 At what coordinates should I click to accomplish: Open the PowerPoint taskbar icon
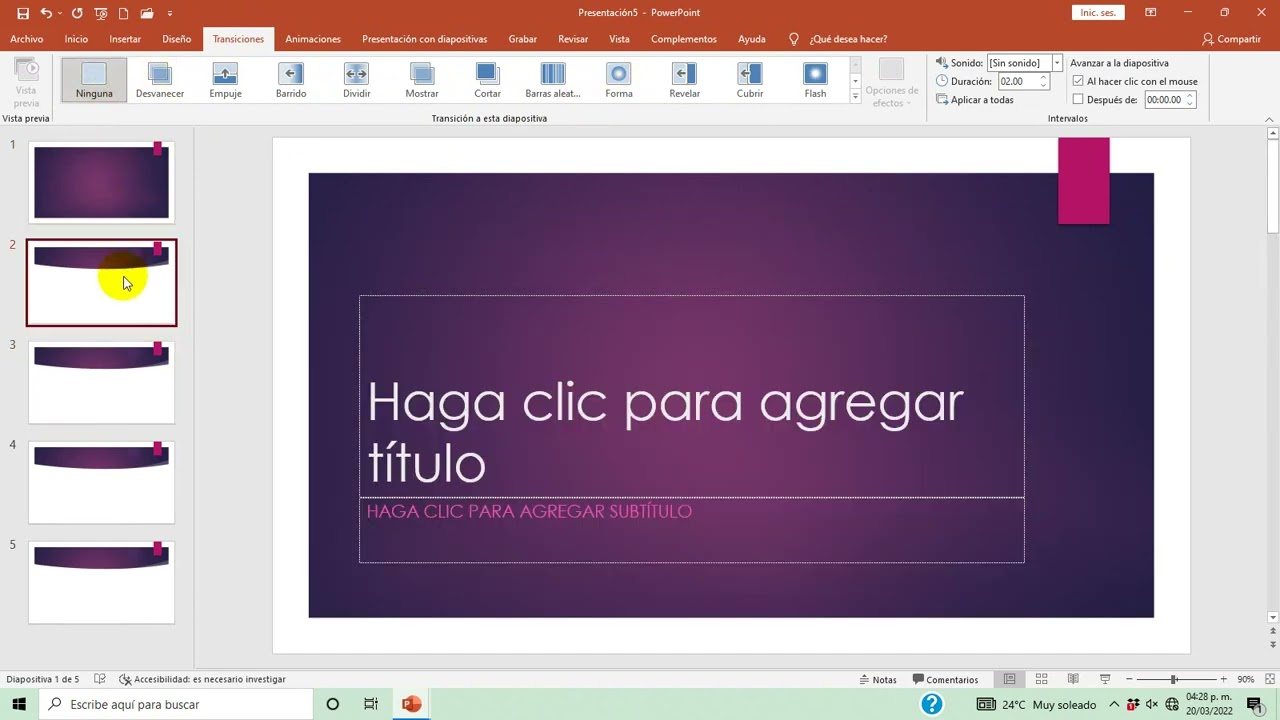[x=410, y=704]
